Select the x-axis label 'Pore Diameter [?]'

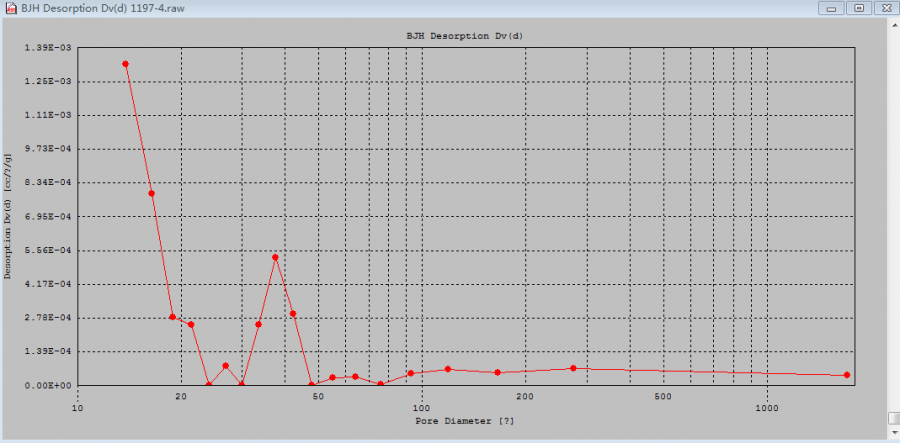[464, 421]
